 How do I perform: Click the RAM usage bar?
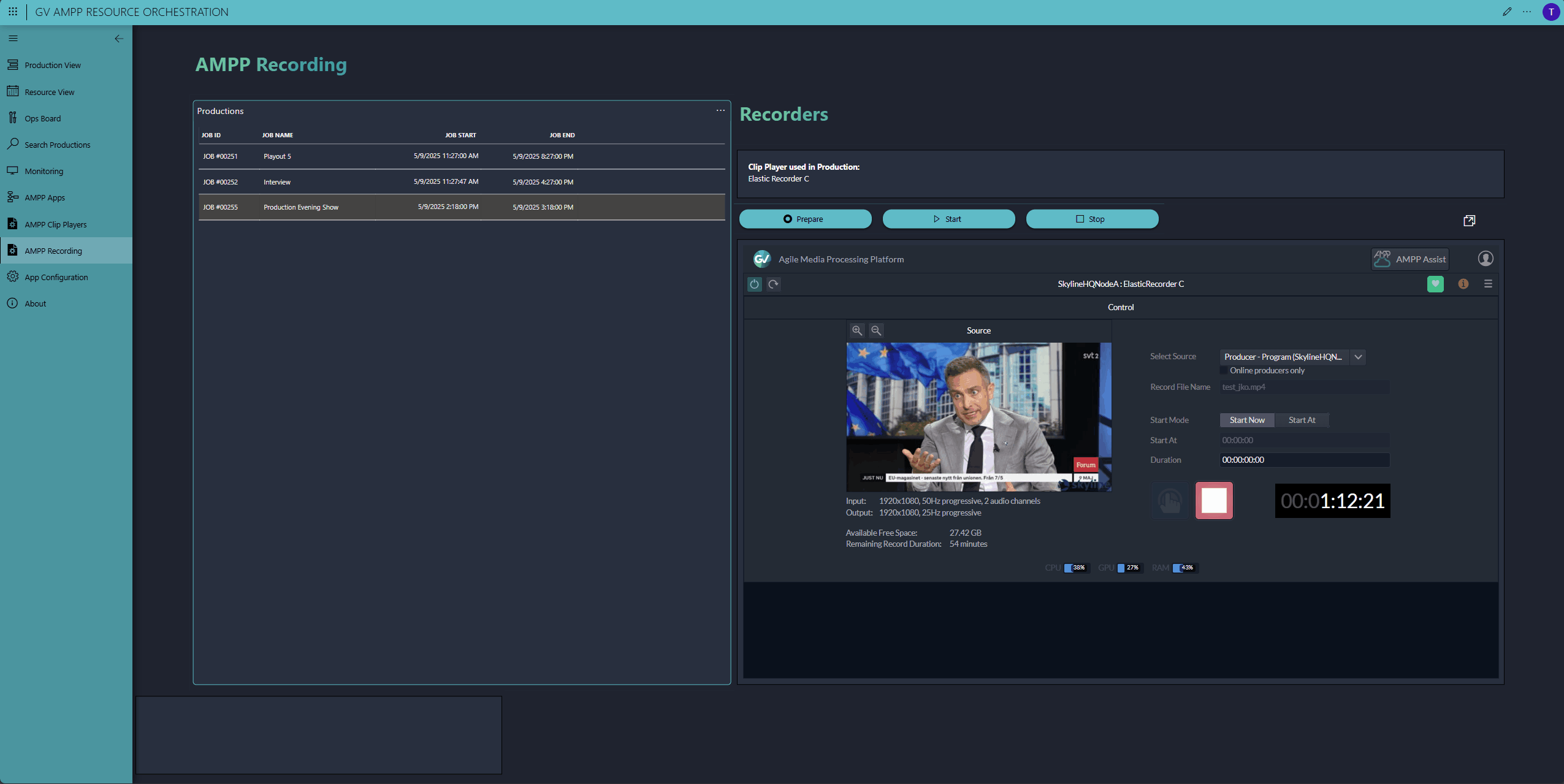[1185, 568]
